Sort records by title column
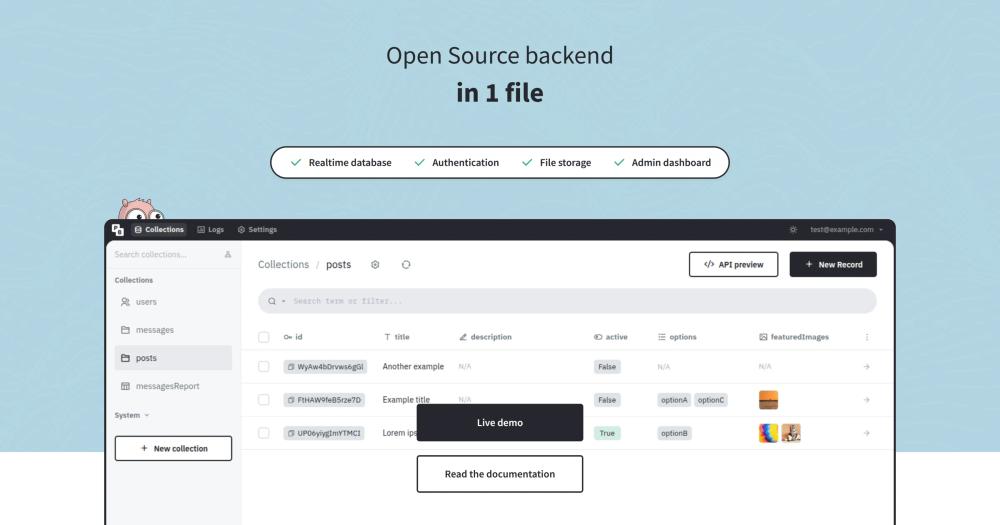The image size is (1000, 525). click(x=397, y=337)
